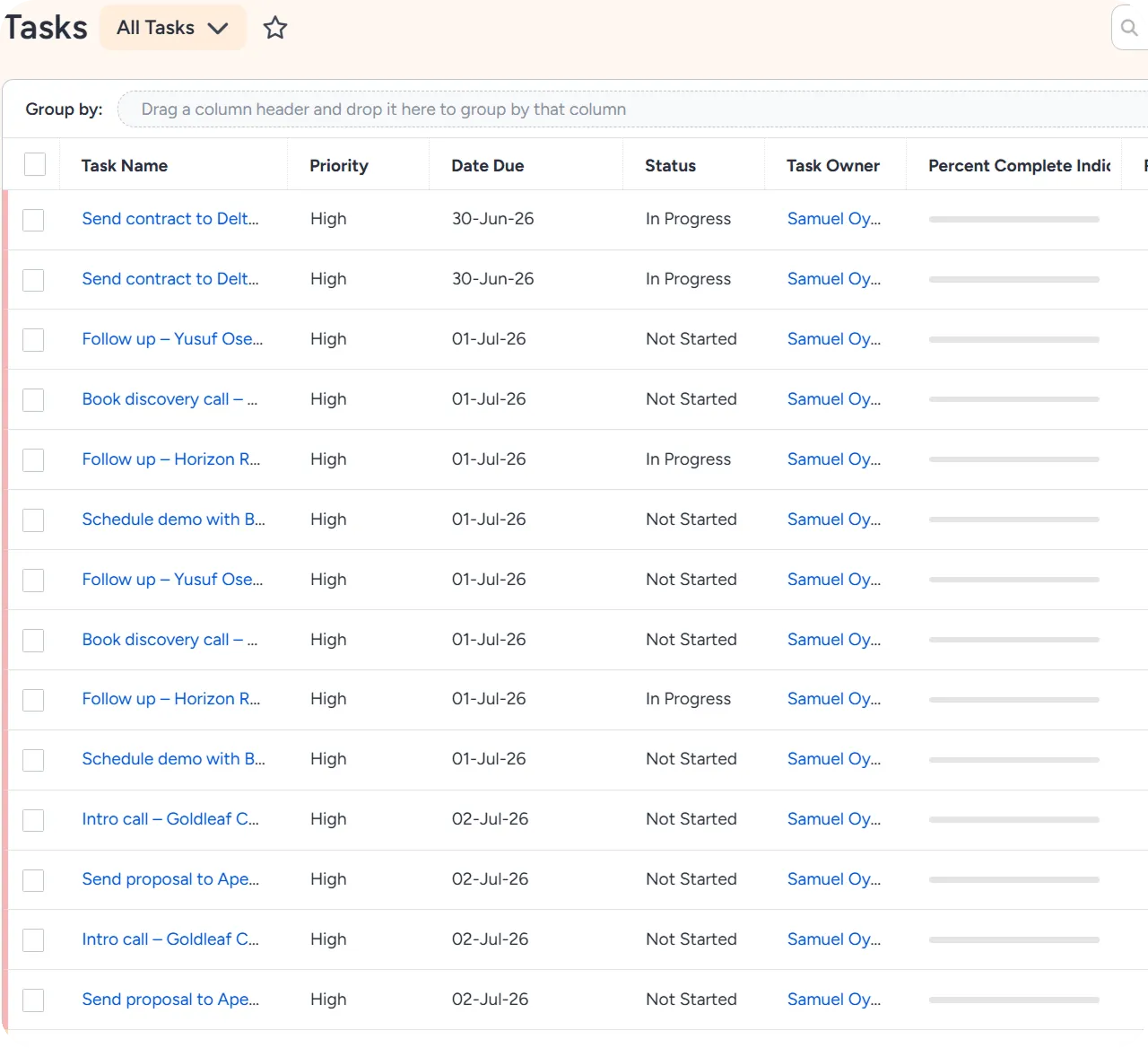Open first Send proposal to Ape... link
Viewport: 1148px width, 1048px height.
tap(170, 879)
